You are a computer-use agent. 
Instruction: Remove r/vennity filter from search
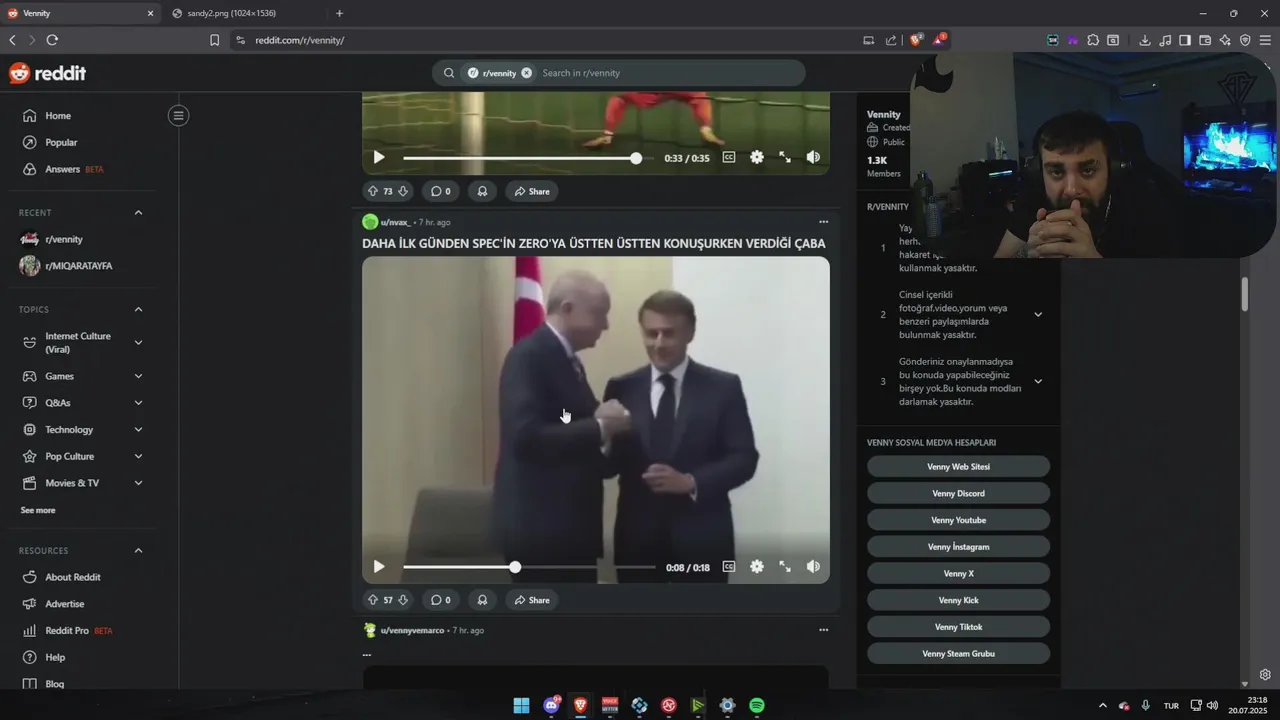526,73
